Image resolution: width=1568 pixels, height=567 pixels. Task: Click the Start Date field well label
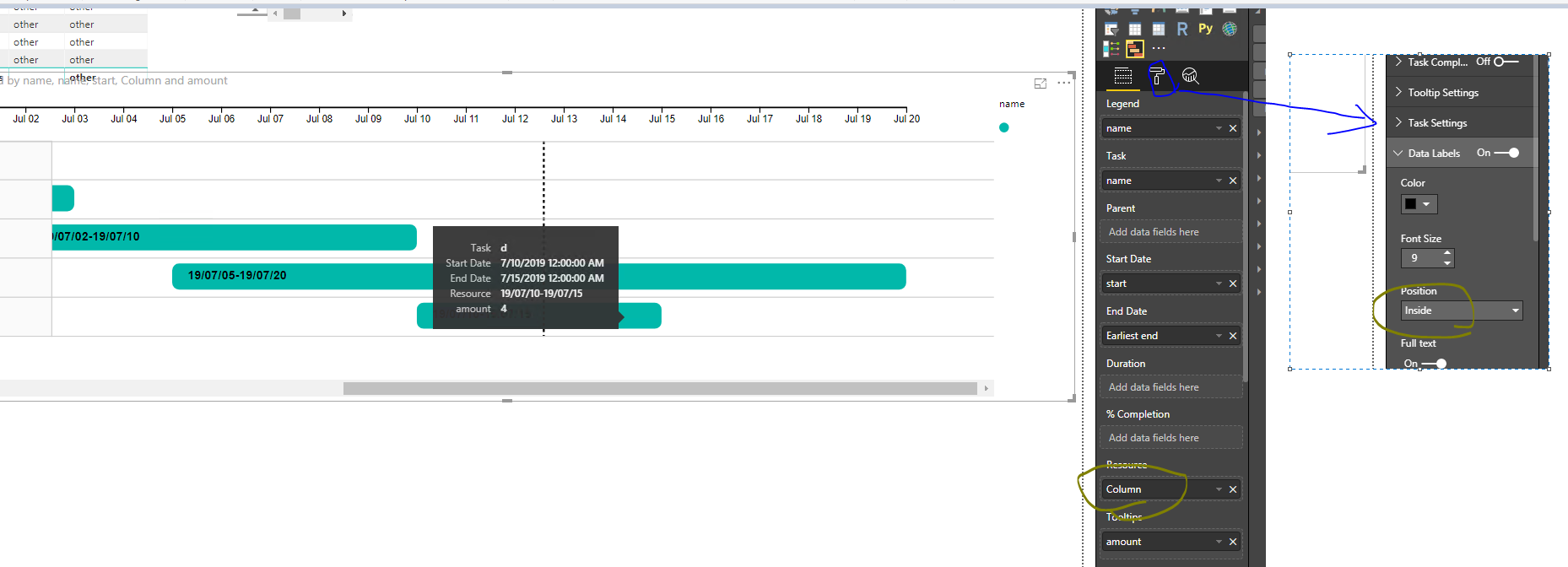point(1128,259)
